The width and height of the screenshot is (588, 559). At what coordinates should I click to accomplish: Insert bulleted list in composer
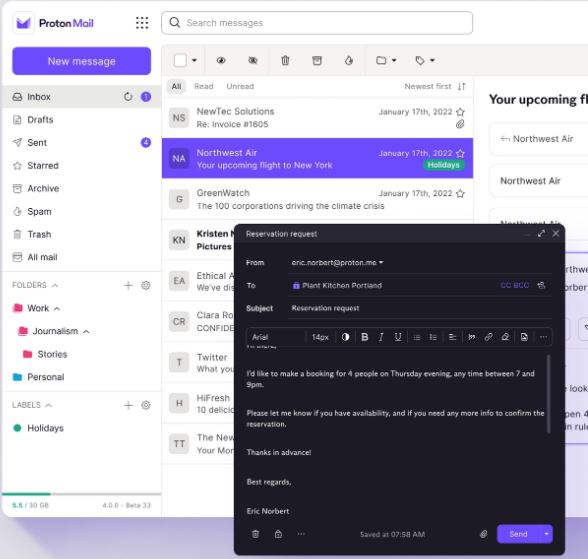(417, 337)
